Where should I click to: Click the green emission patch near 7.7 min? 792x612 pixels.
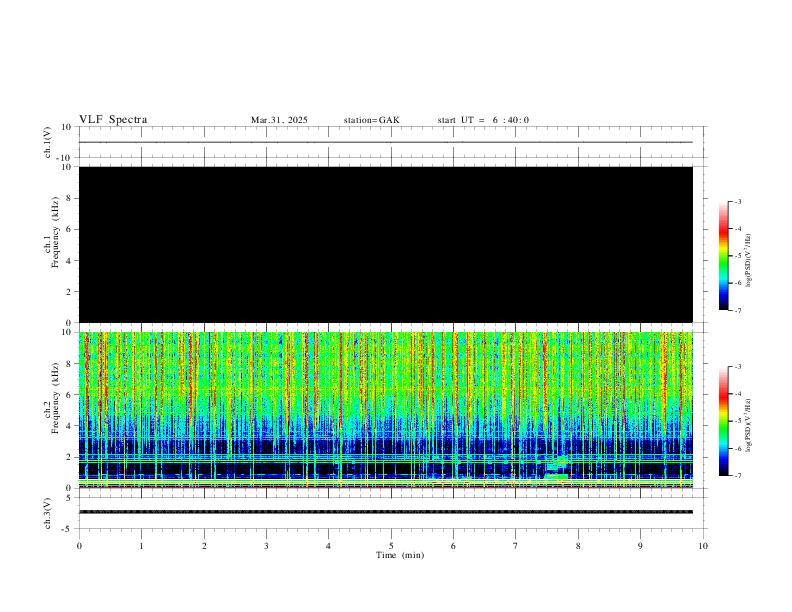click(x=558, y=468)
